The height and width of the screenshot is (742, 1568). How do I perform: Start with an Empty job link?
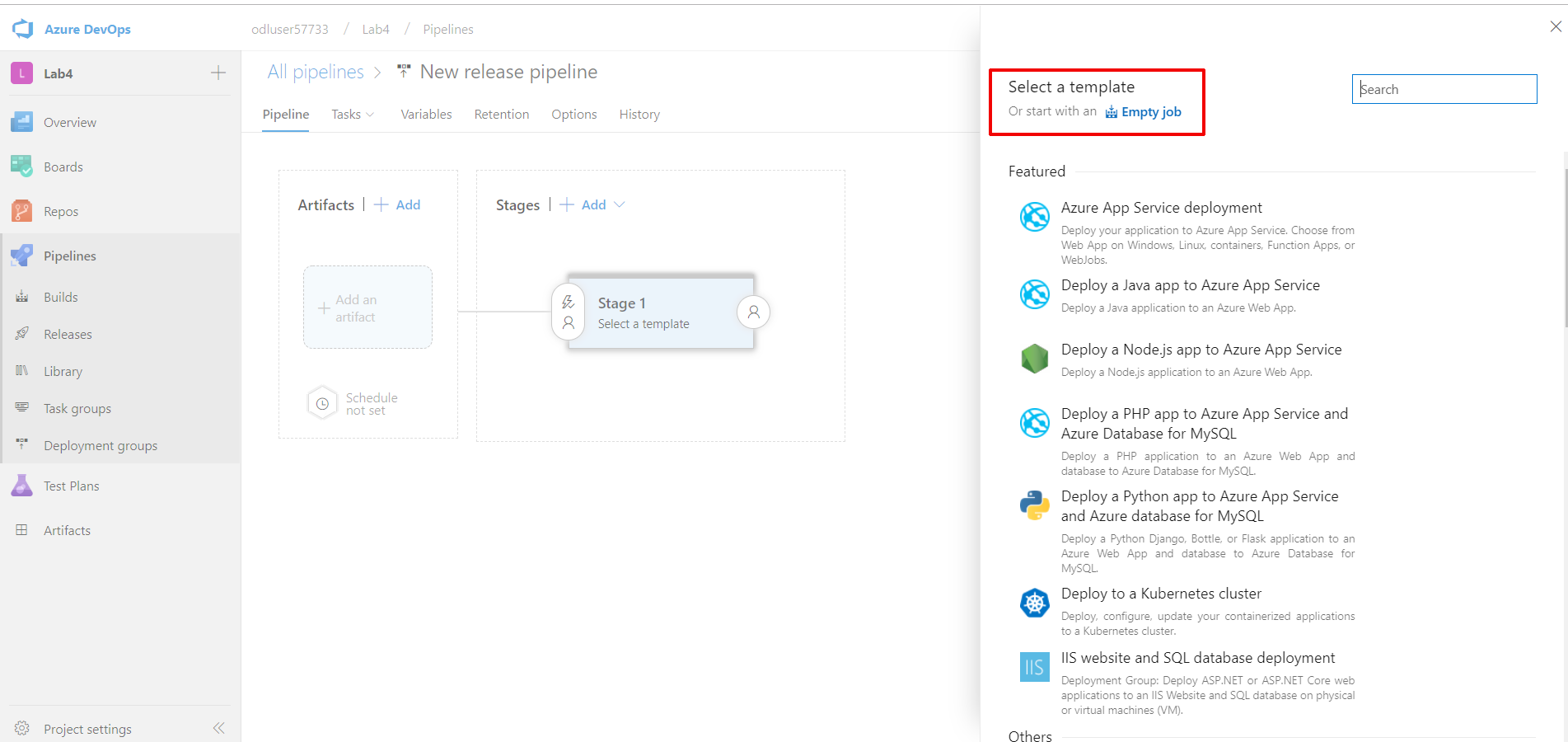[1144, 111]
